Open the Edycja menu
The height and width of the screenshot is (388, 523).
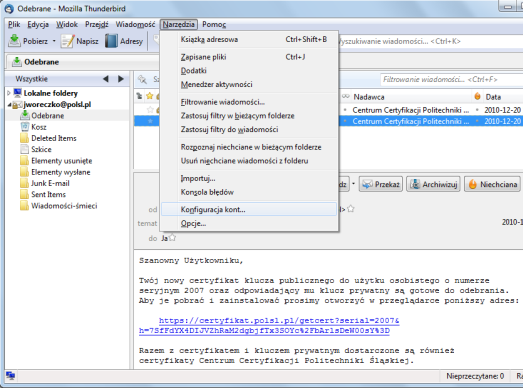[x=38, y=24]
